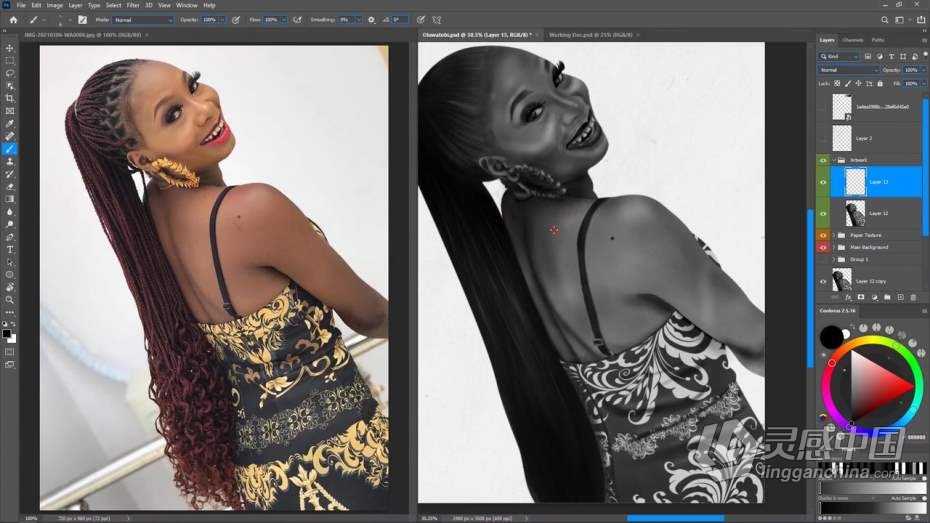The height and width of the screenshot is (523, 930).
Task: Add a layer mask via bottom icon
Action: [861, 297]
